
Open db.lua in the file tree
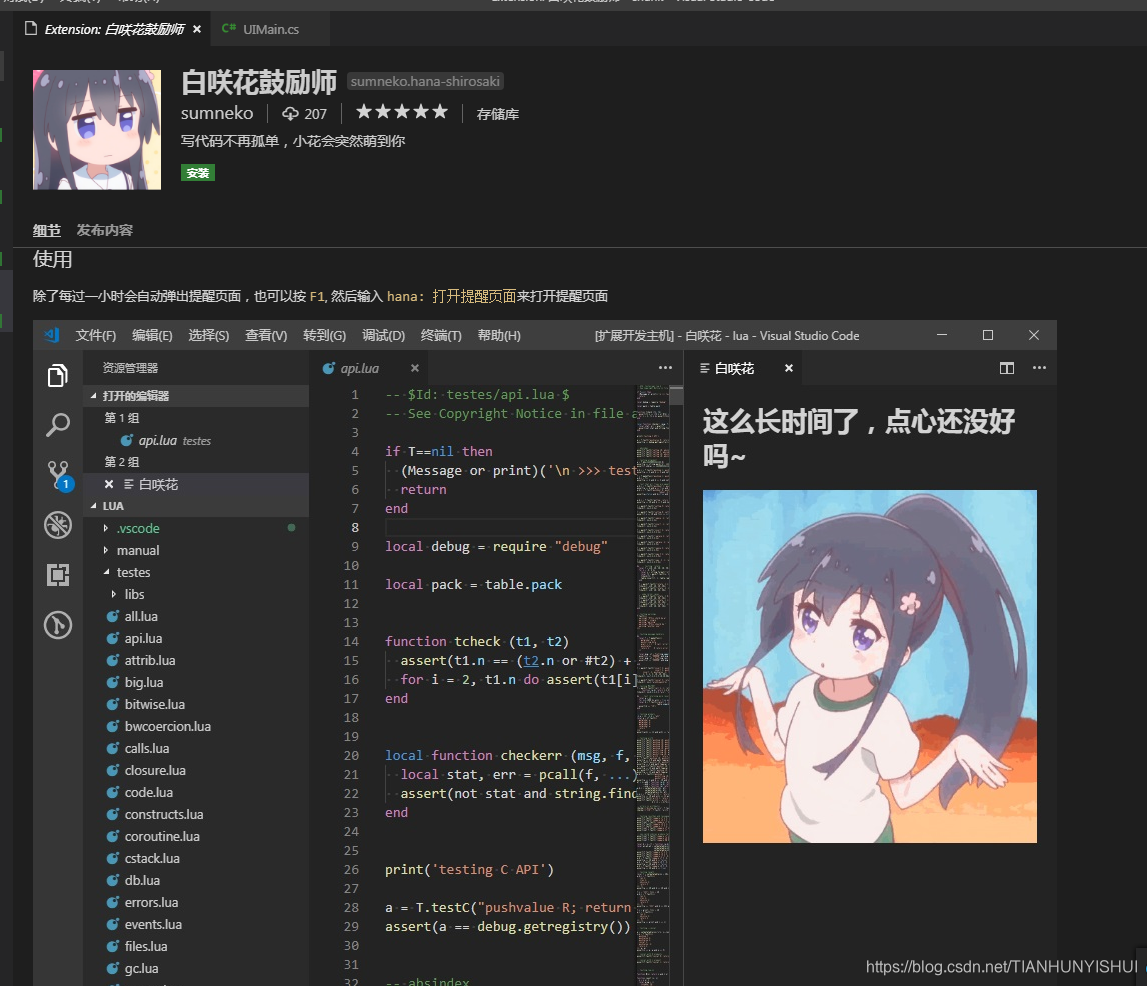tap(196, 880)
